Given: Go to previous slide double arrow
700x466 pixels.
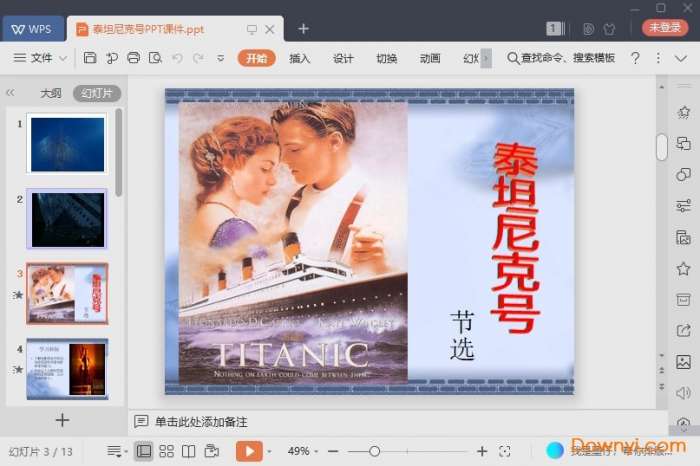Looking at the screenshot, I should coord(662,370).
